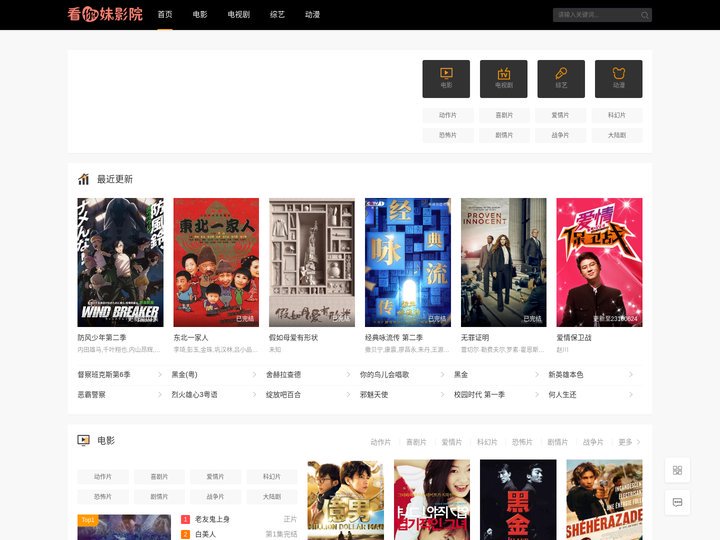720x540 pixels.
Task: Click the 最近更新 bar chart icon
Action: [84, 179]
